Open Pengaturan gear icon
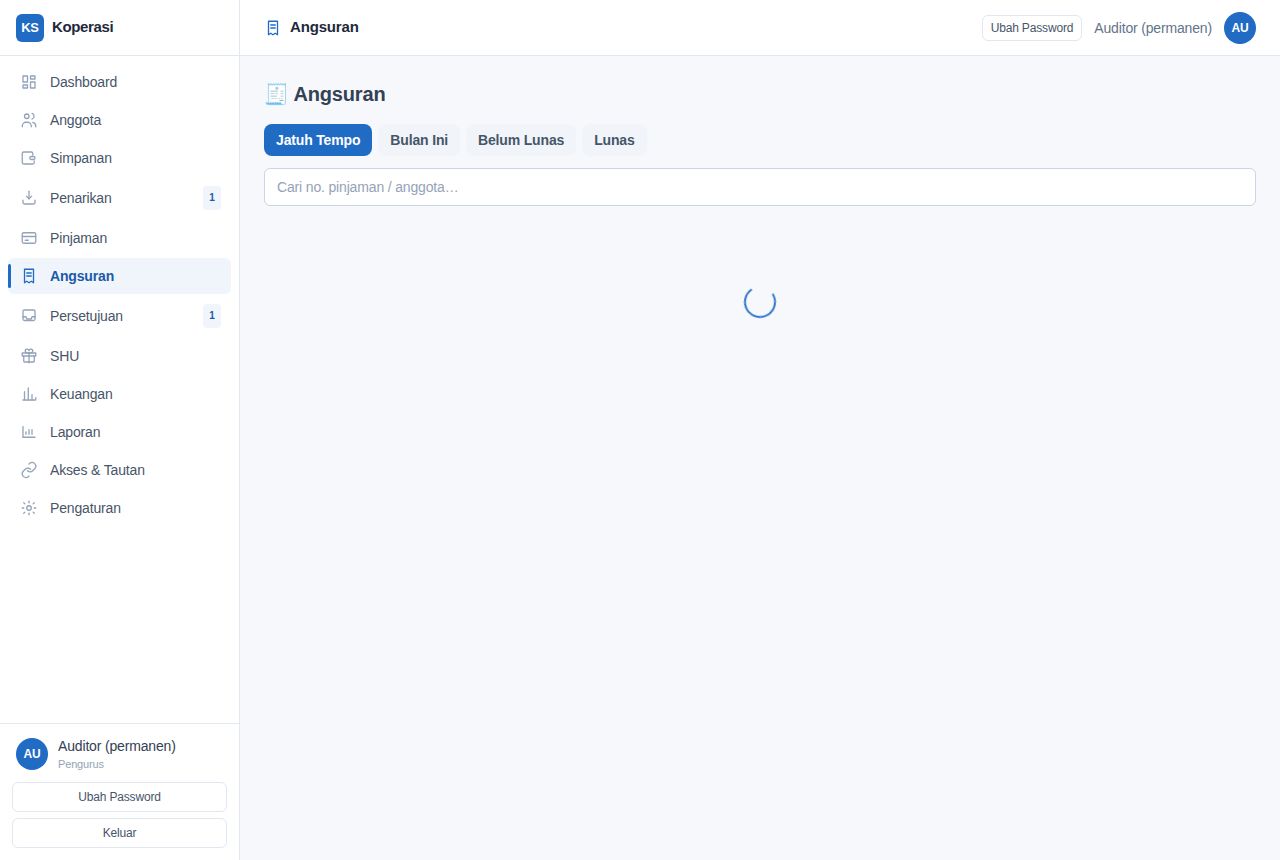 click(29, 508)
